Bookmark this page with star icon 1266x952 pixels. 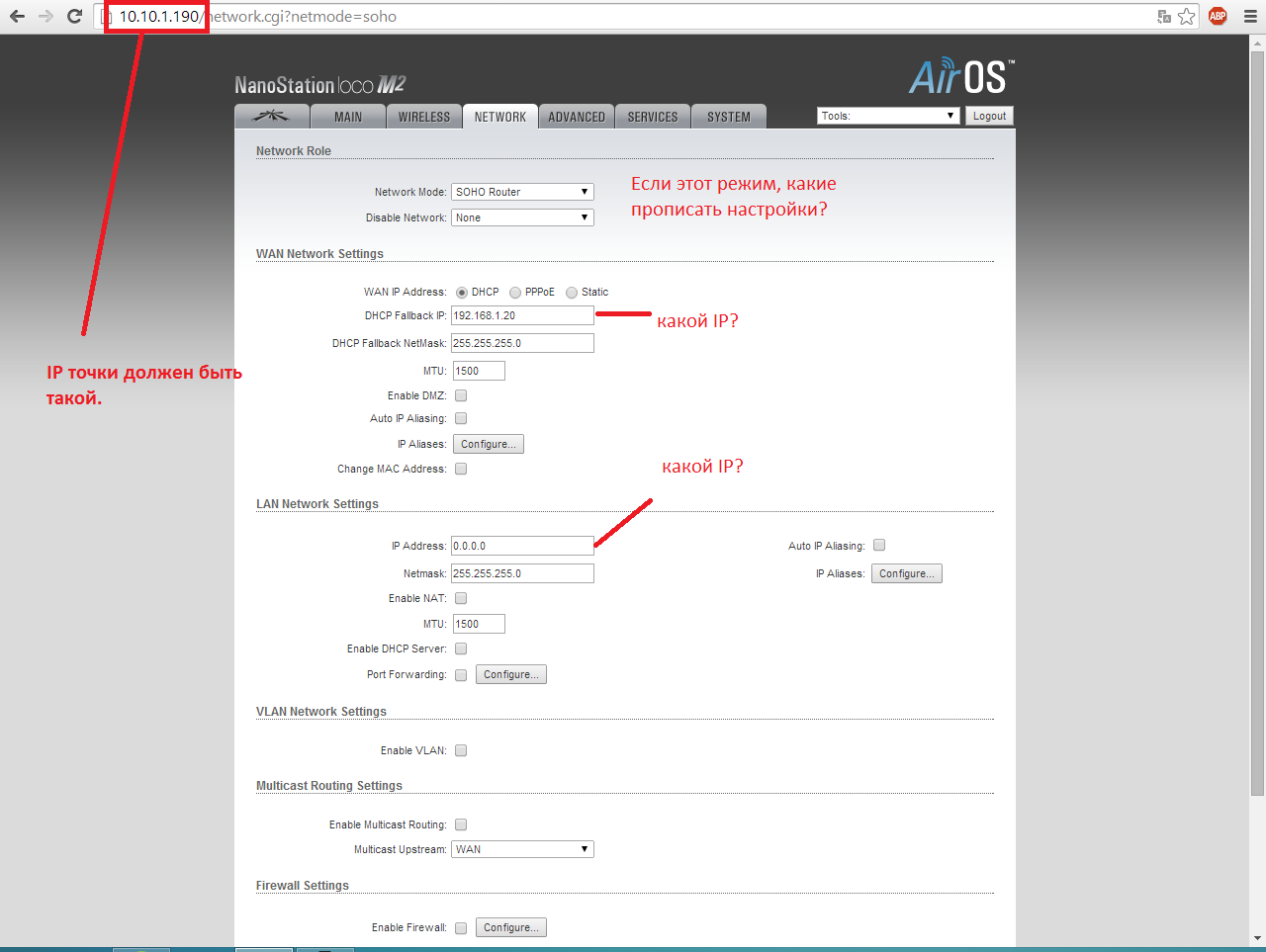[1187, 16]
